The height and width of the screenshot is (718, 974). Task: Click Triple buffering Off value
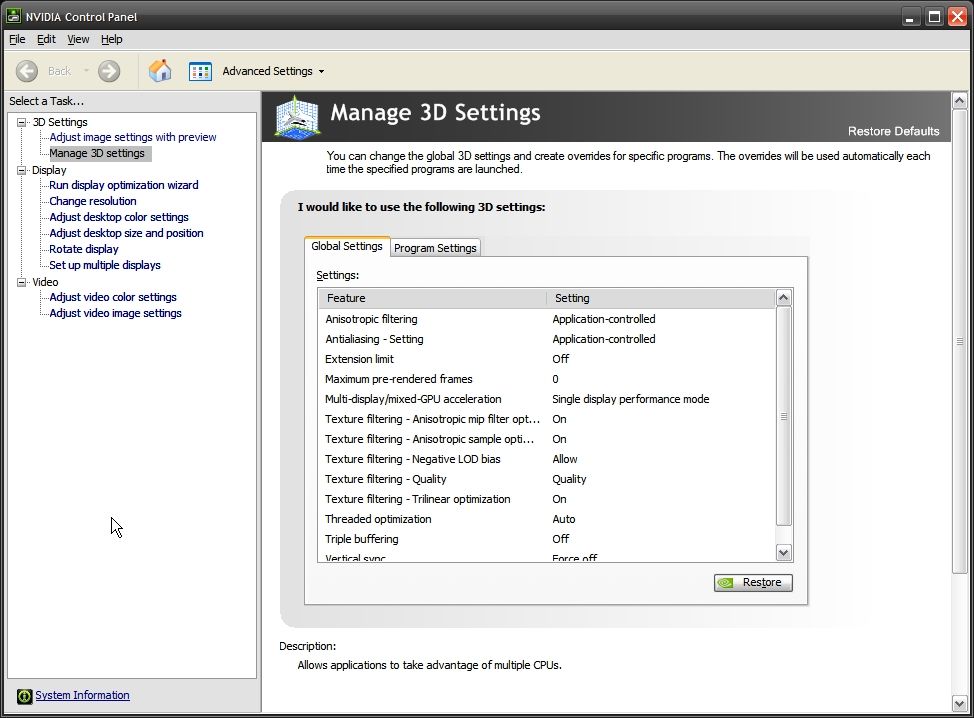point(561,539)
